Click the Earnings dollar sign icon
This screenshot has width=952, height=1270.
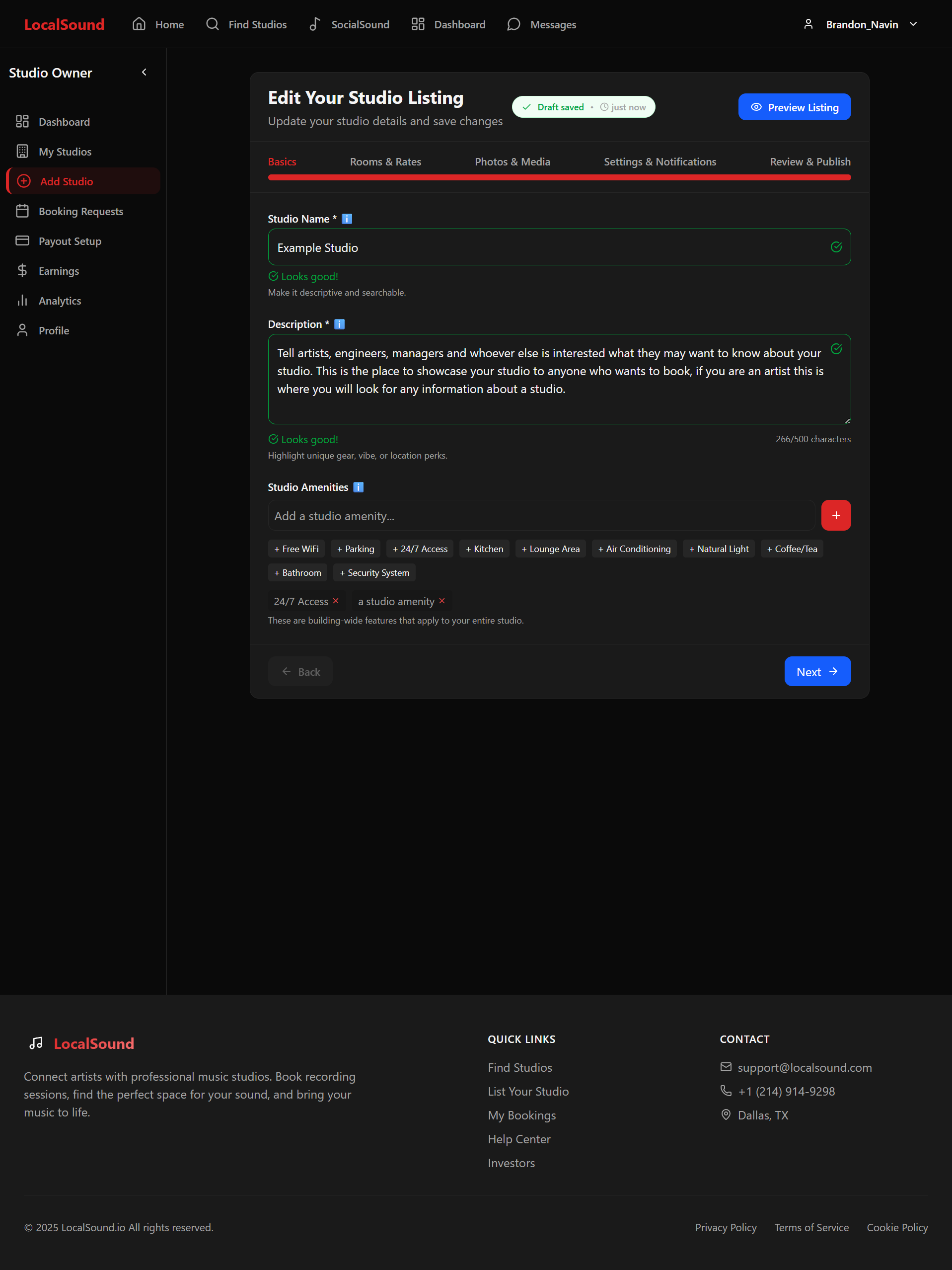coord(22,270)
